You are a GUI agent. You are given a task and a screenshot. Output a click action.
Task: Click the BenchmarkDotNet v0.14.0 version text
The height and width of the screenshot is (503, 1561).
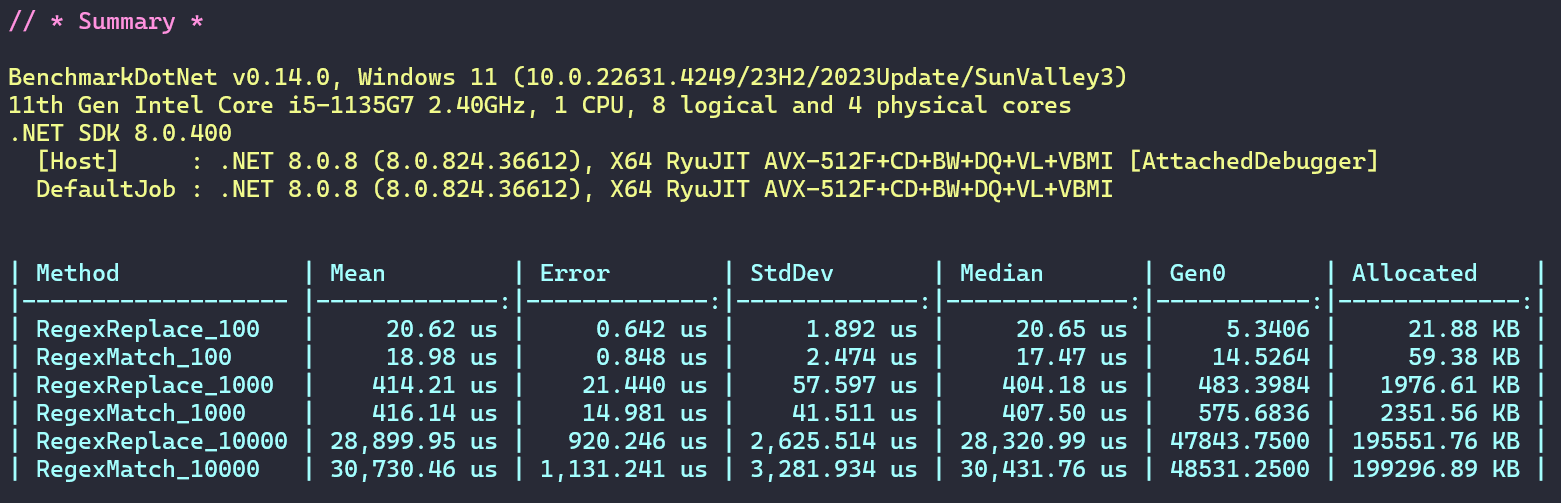(x=175, y=77)
